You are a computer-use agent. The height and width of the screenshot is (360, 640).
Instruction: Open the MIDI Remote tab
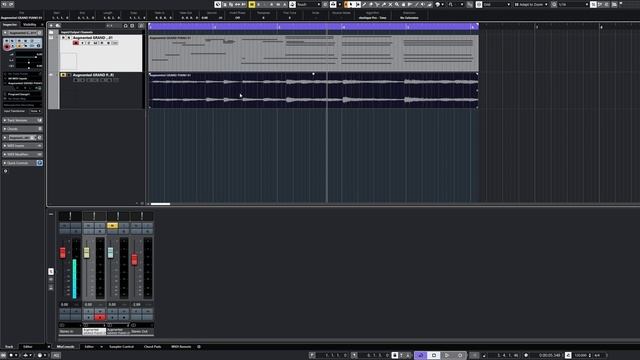pos(181,347)
